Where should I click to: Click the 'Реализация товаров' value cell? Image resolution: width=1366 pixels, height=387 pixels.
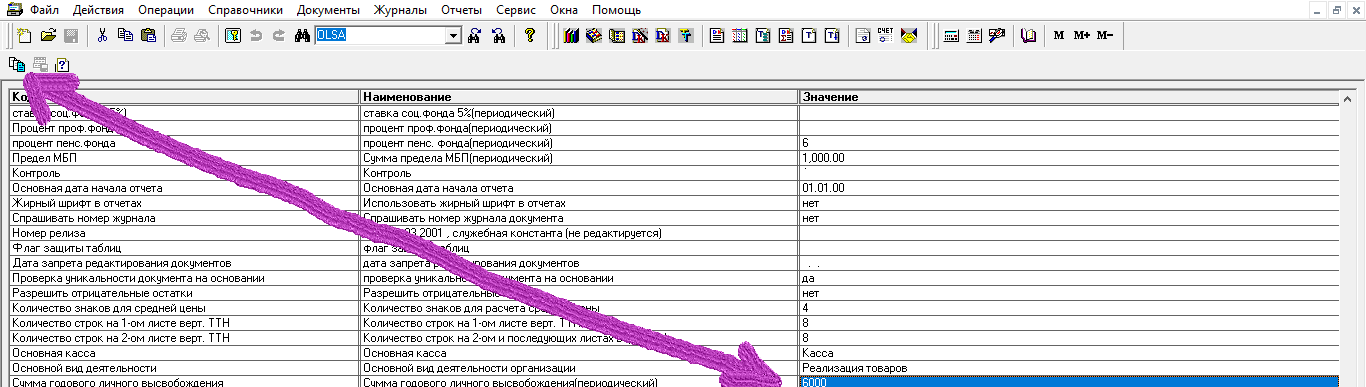1068,368
